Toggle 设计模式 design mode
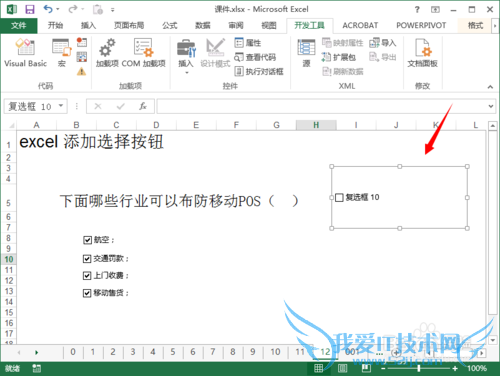The height and width of the screenshot is (376, 500). click(215, 53)
